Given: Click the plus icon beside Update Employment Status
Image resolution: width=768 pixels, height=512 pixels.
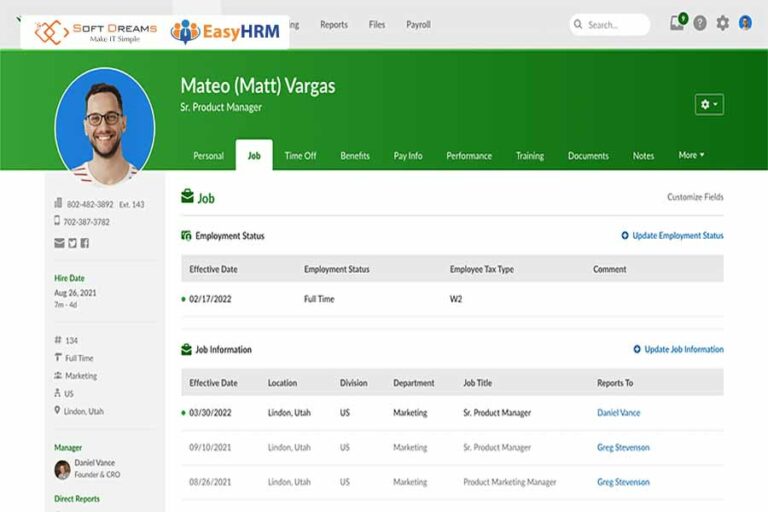Looking at the screenshot, I should coord(625,236).
